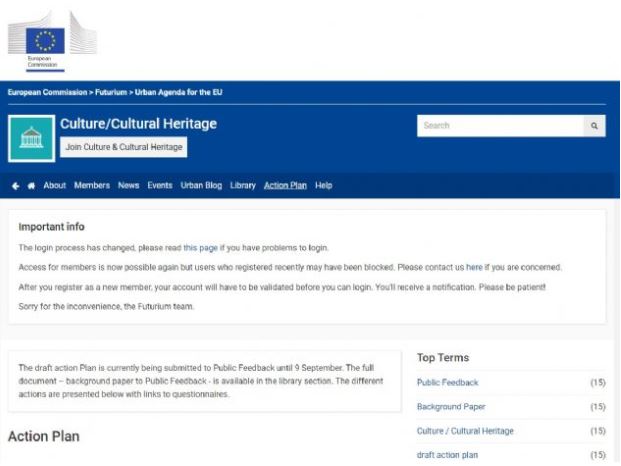This screenshot has height=466, width=621.
Task: Click the back arrow icon in navigation
Action: [x=15, y=186]
